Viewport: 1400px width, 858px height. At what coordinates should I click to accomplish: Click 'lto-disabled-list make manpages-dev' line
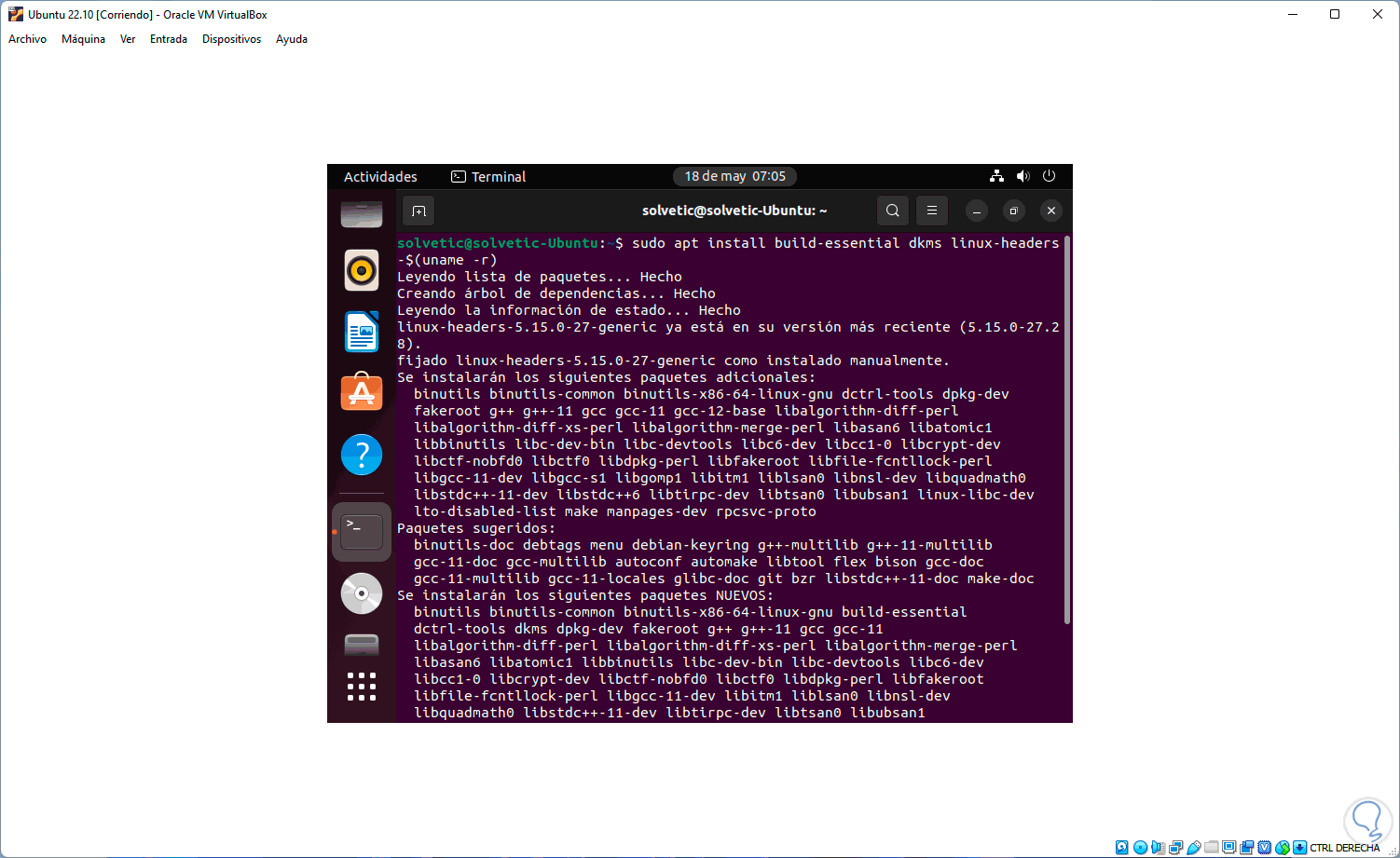pyautogui.click(x=615, y=511)
